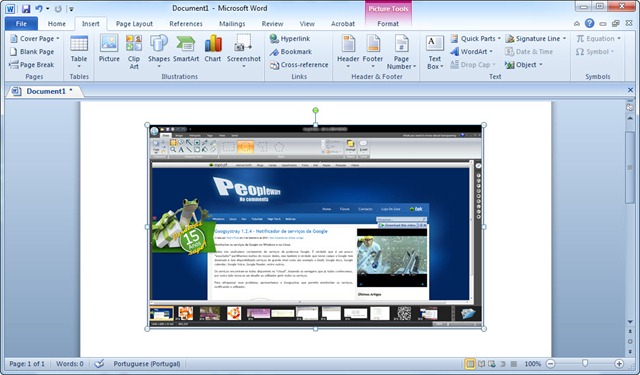Open the Footer options
640x375 pixels.
pyautogui.click(x=373, y=51)
